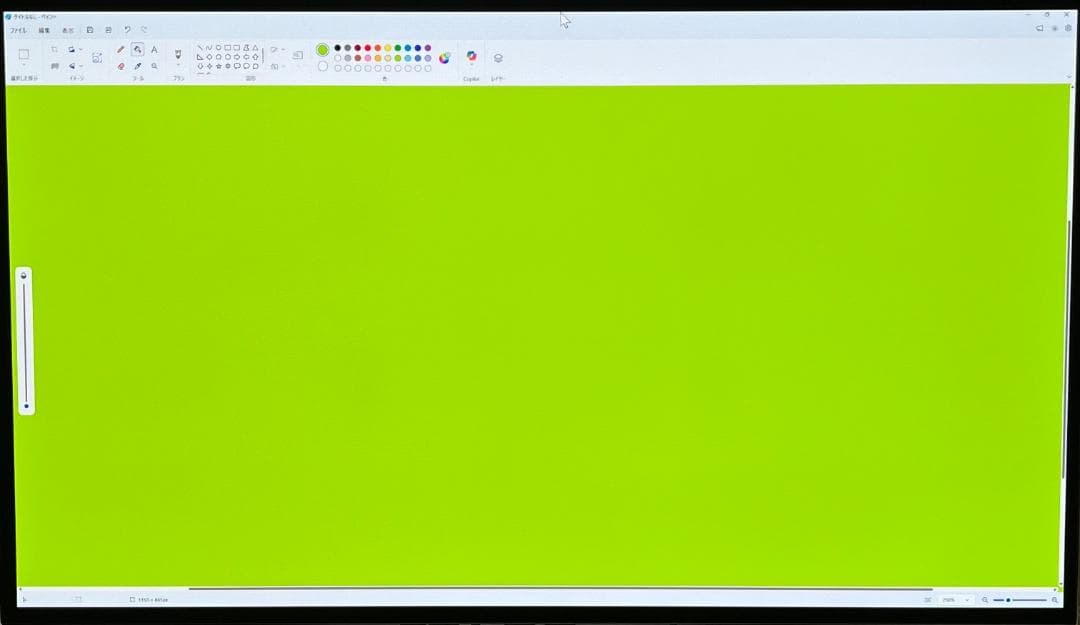This screenshot has width=1080, height=625.
Task: Click the horizontal scrollbar at bottom
Action: (560, 589)
